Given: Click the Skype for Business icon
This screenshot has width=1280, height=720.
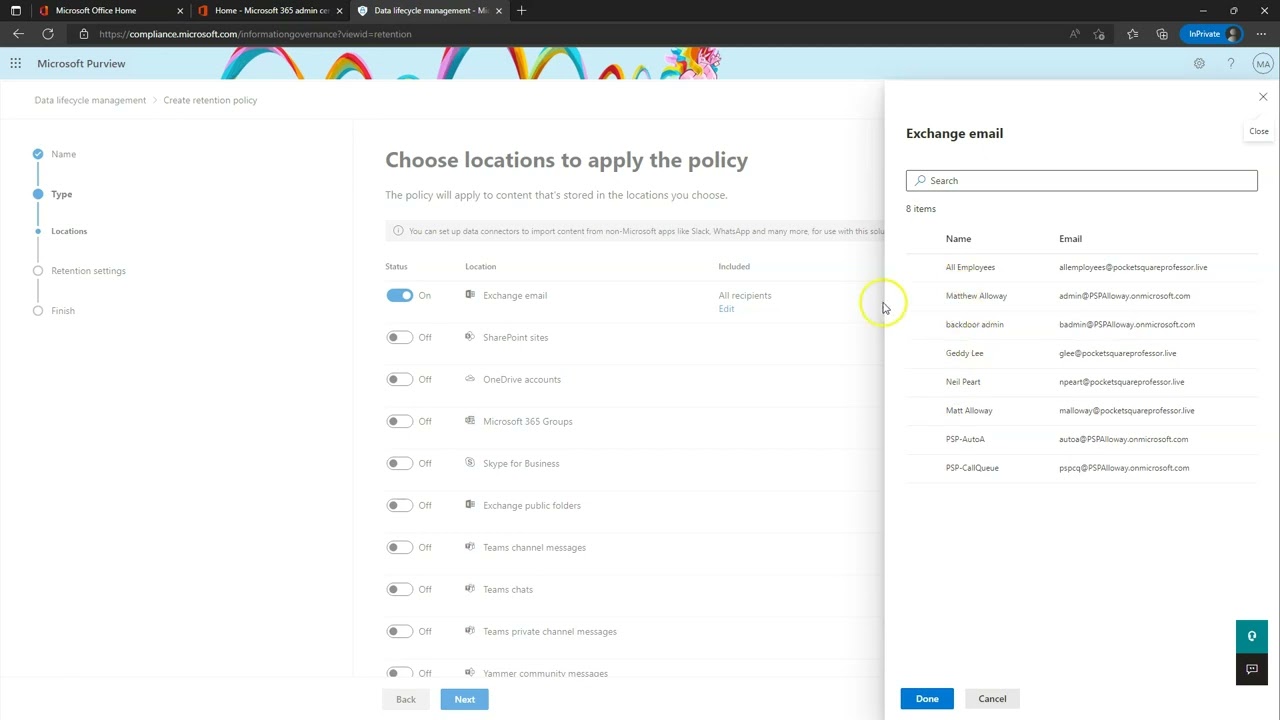Looking at the screenshot, I should pos(470,463).
